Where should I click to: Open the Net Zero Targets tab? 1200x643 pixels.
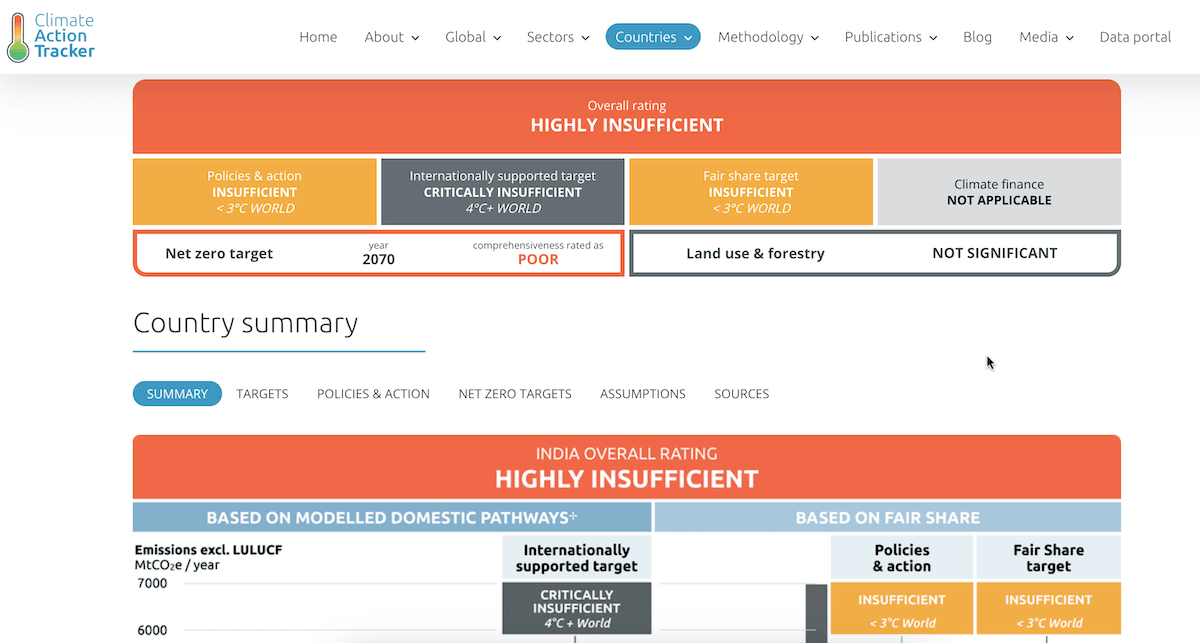pyautogui.click(x=515, y=394)
